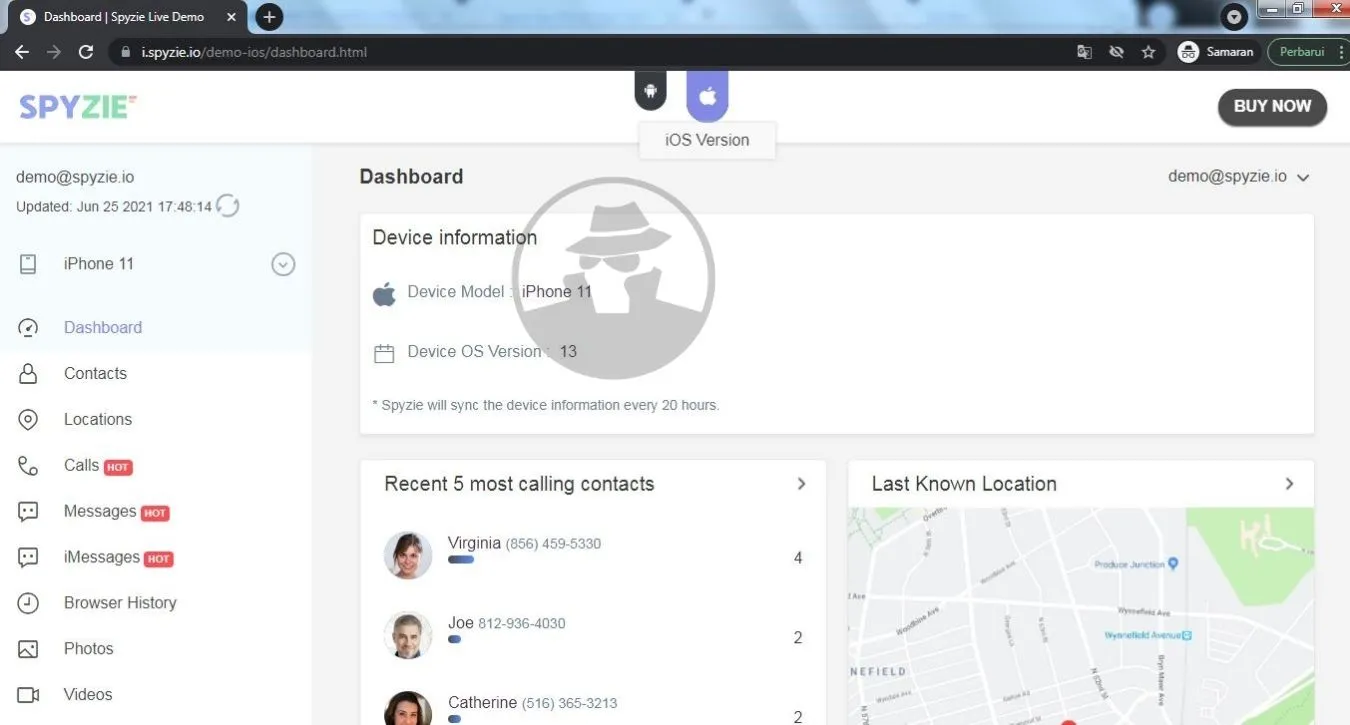The image size is (1350, 725).
Task: Click the Catherine call count bar
Action: tap(455, 718)
